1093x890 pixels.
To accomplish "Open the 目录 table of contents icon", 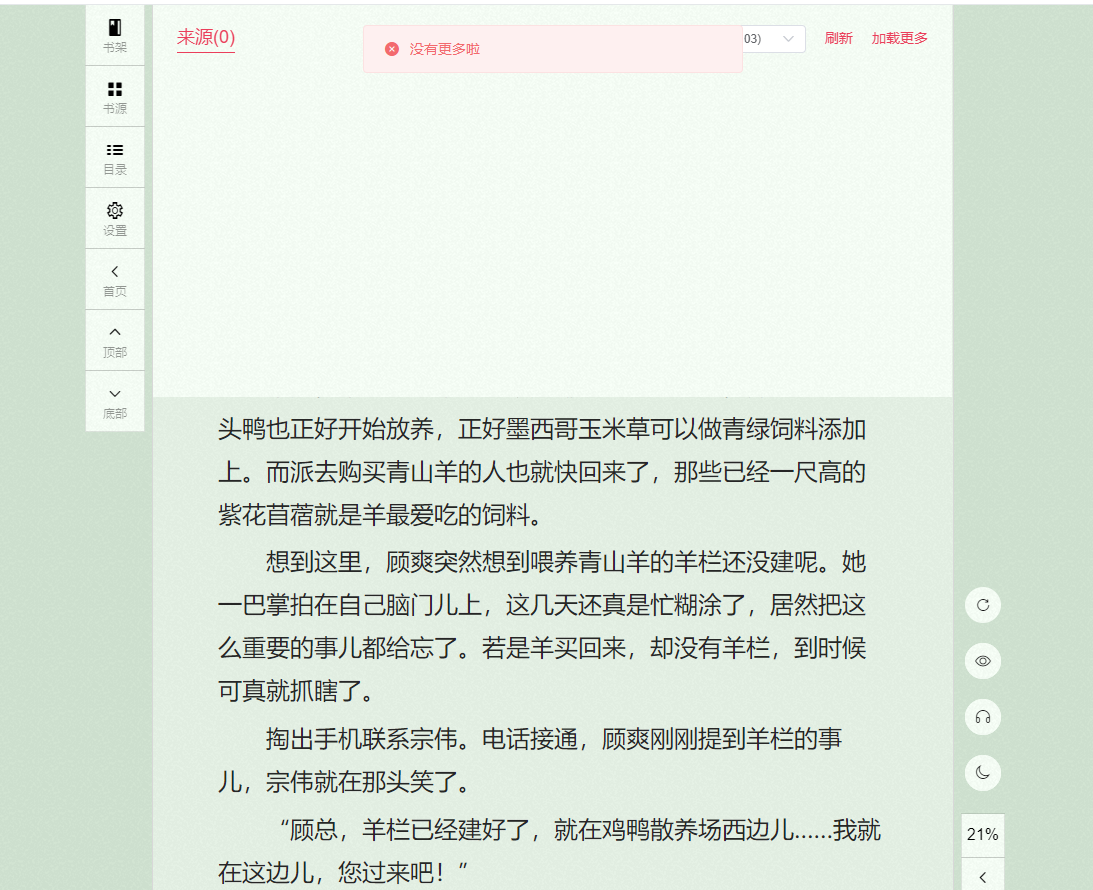I will point(115,158).
